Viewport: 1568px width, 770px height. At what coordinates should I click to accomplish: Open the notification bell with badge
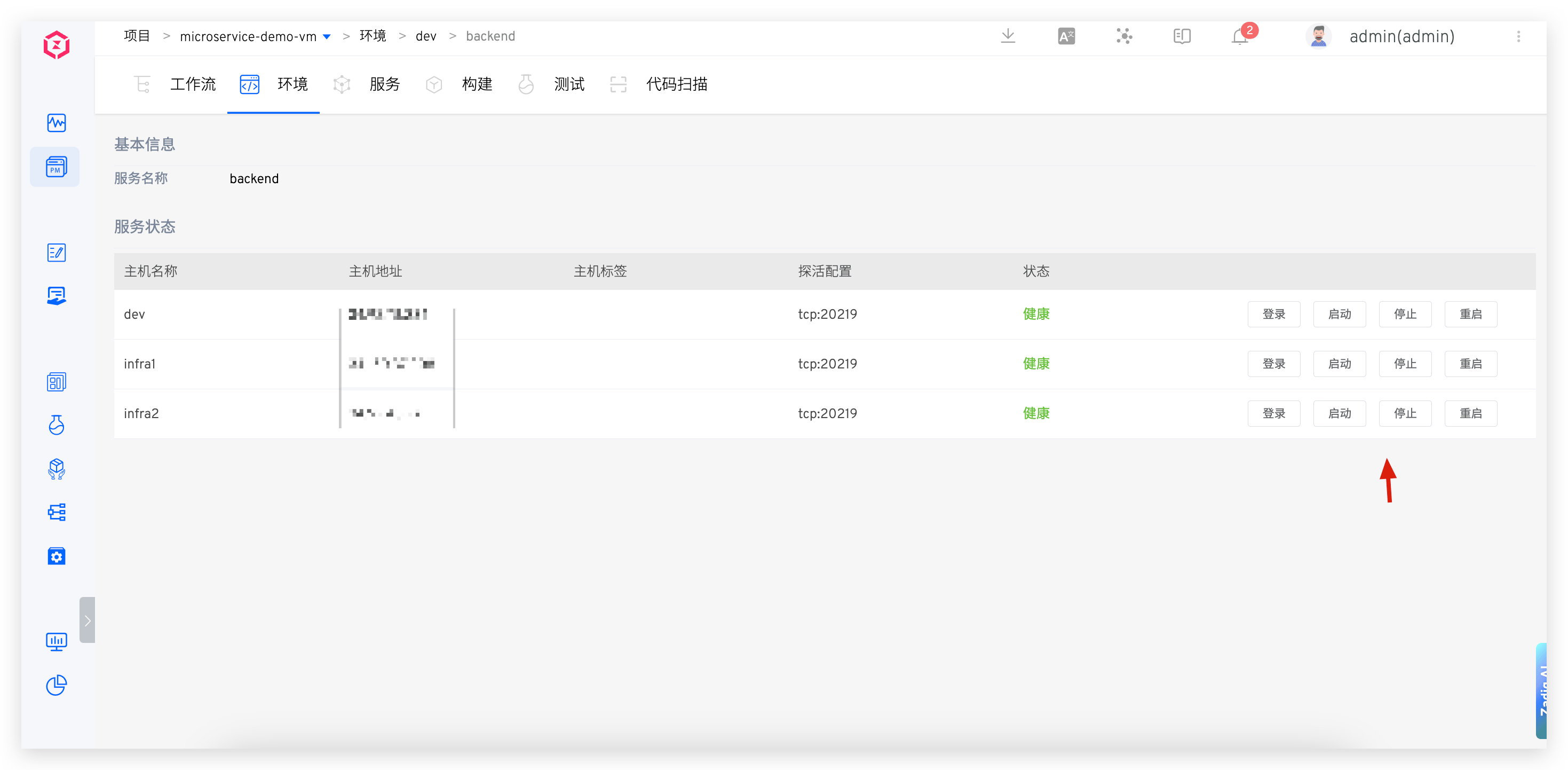1240,36
